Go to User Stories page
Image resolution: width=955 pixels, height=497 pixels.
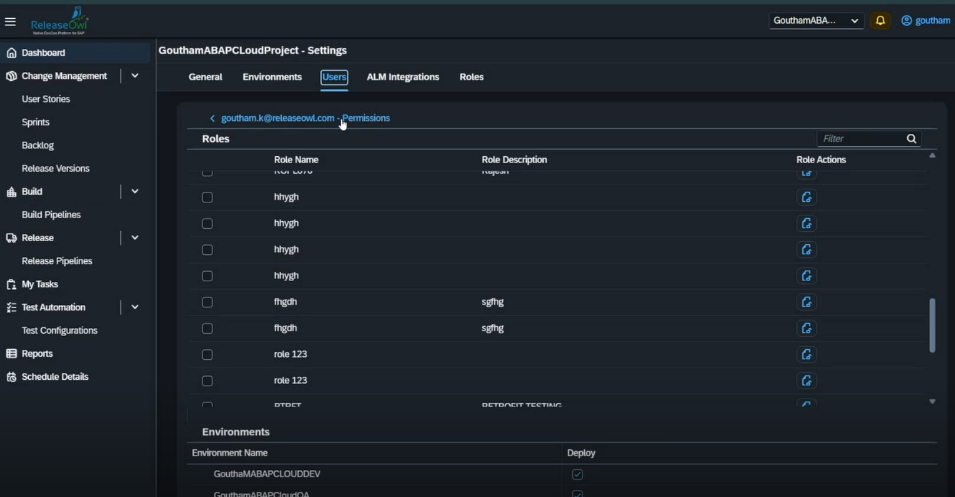click(x=46, y=99)
